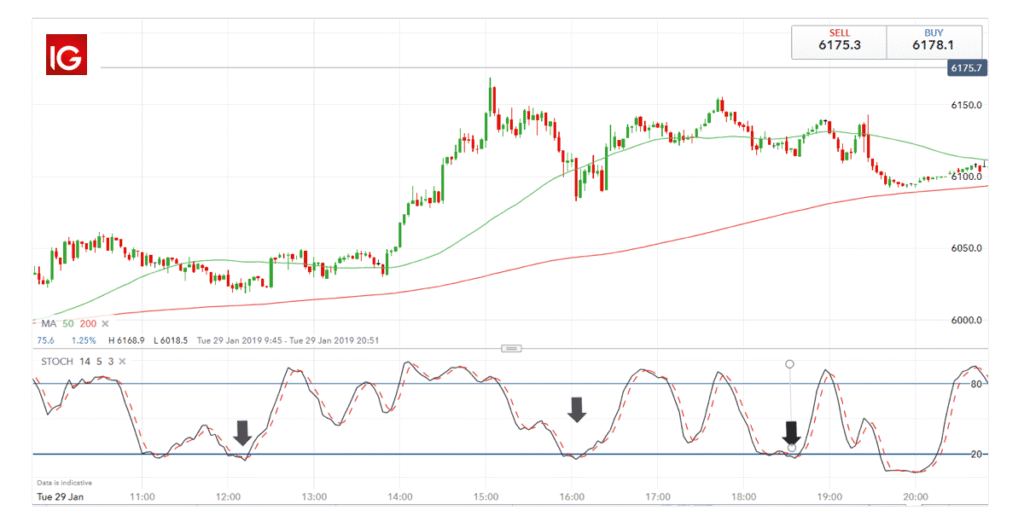
Task: Click the red IG logo
Action: [x=67, y=54]
